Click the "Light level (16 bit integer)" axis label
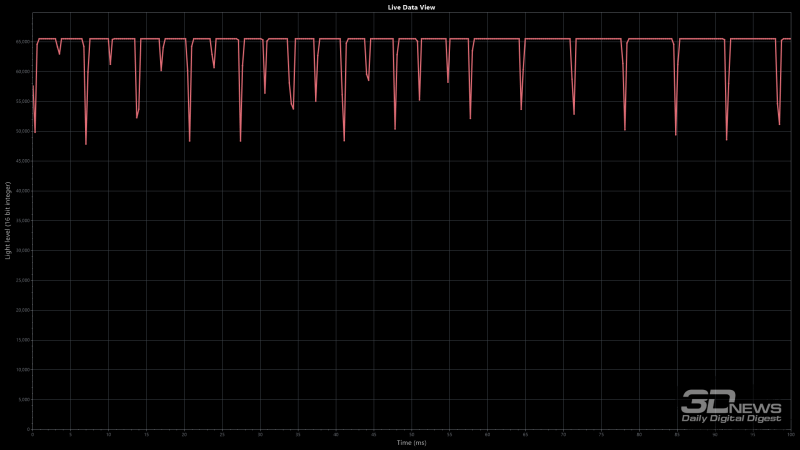 (x=10, y=220)
